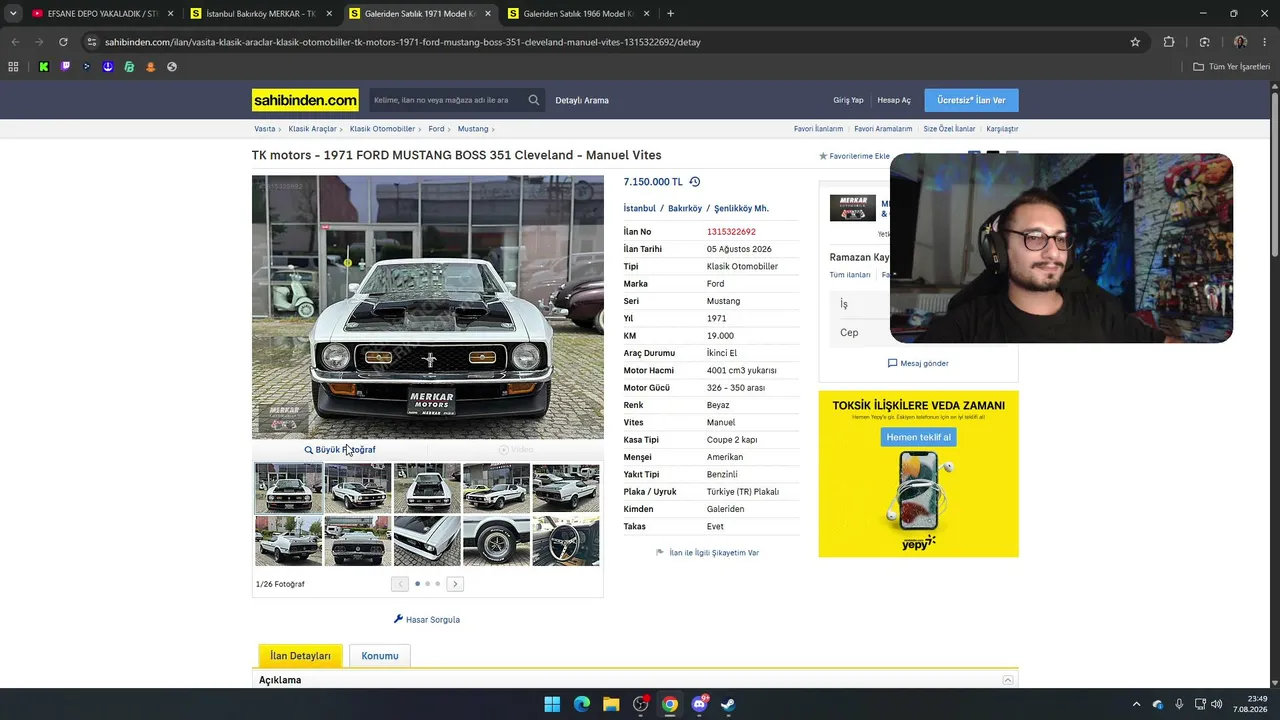Open the apps grid in bookmarks bar

13,67
